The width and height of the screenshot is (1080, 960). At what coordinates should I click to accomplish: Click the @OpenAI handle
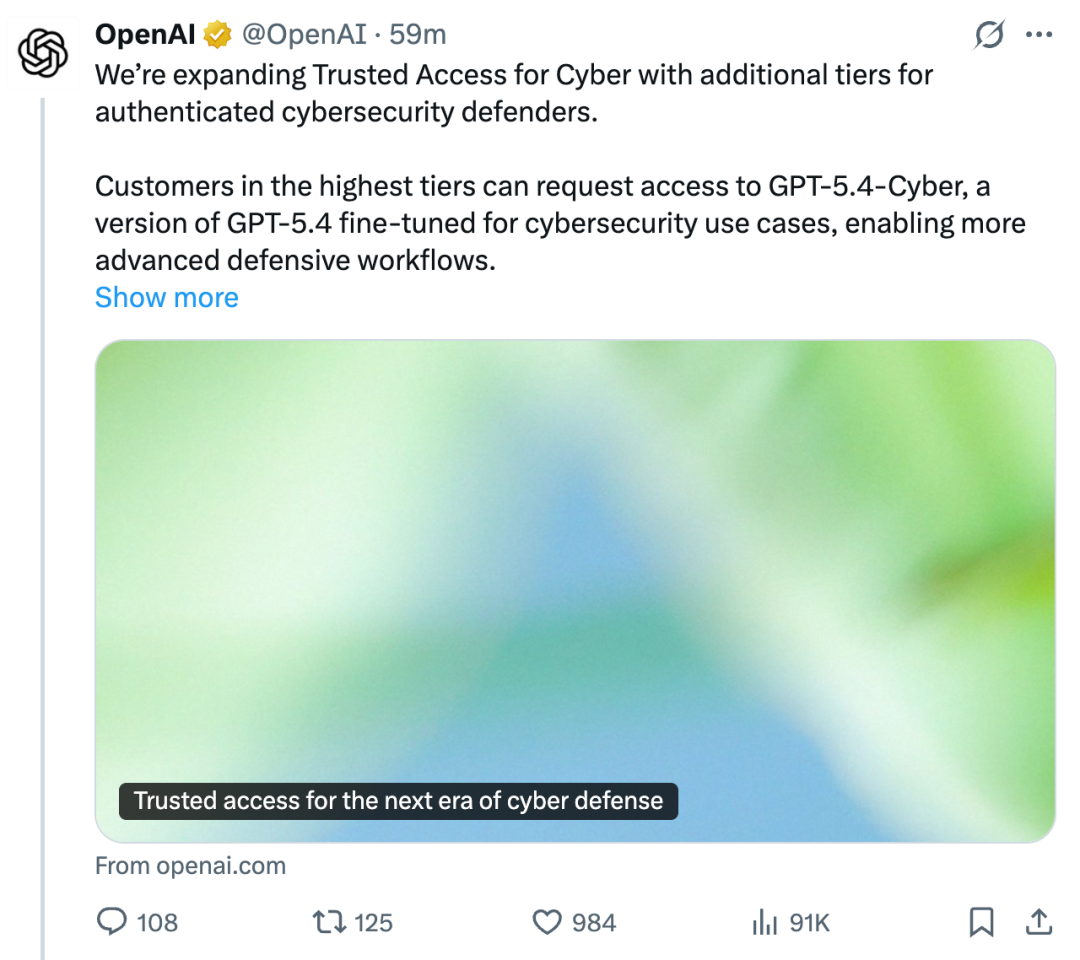click(304, 35)
